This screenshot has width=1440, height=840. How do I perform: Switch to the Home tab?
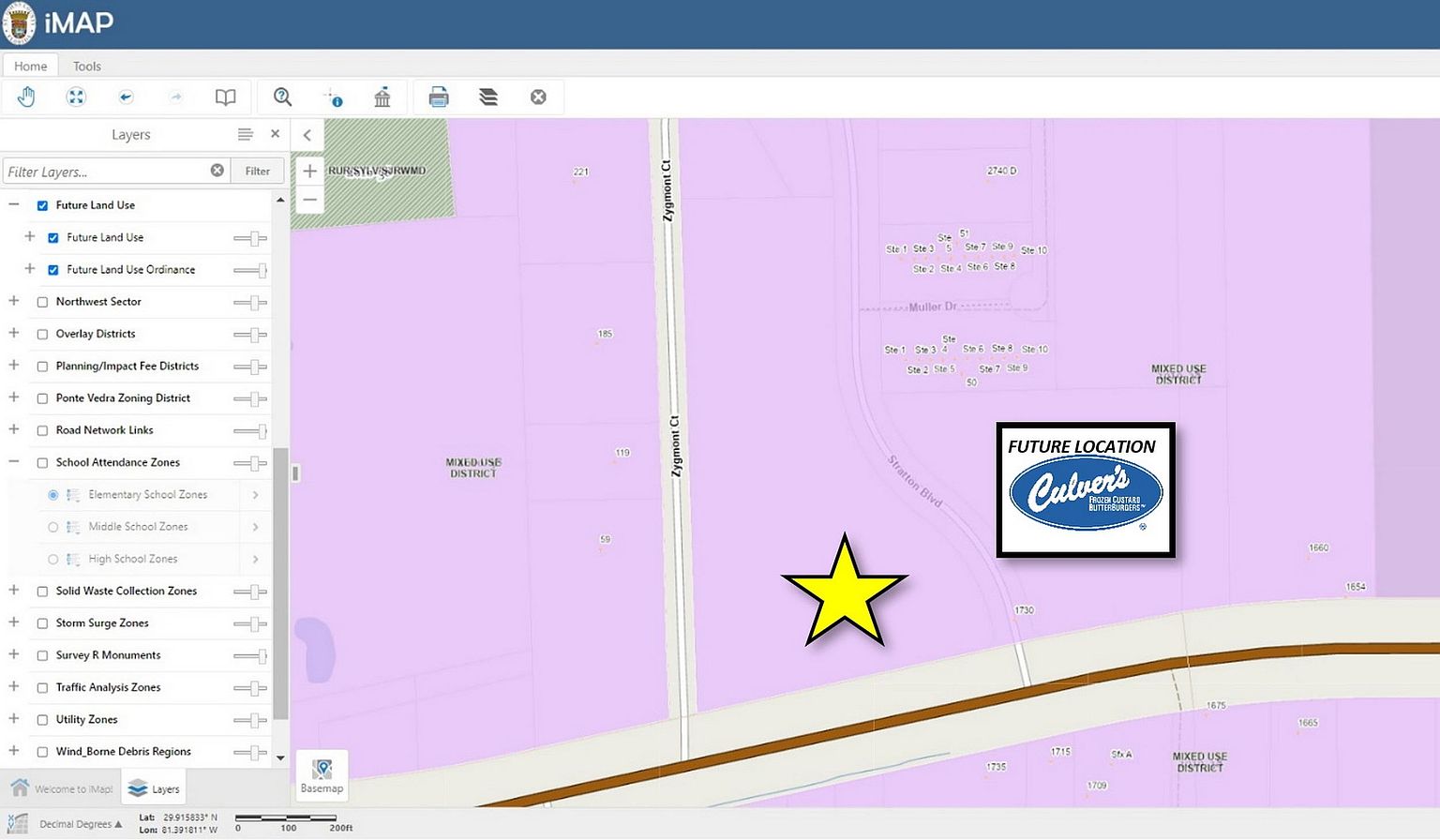coord(30,66)
